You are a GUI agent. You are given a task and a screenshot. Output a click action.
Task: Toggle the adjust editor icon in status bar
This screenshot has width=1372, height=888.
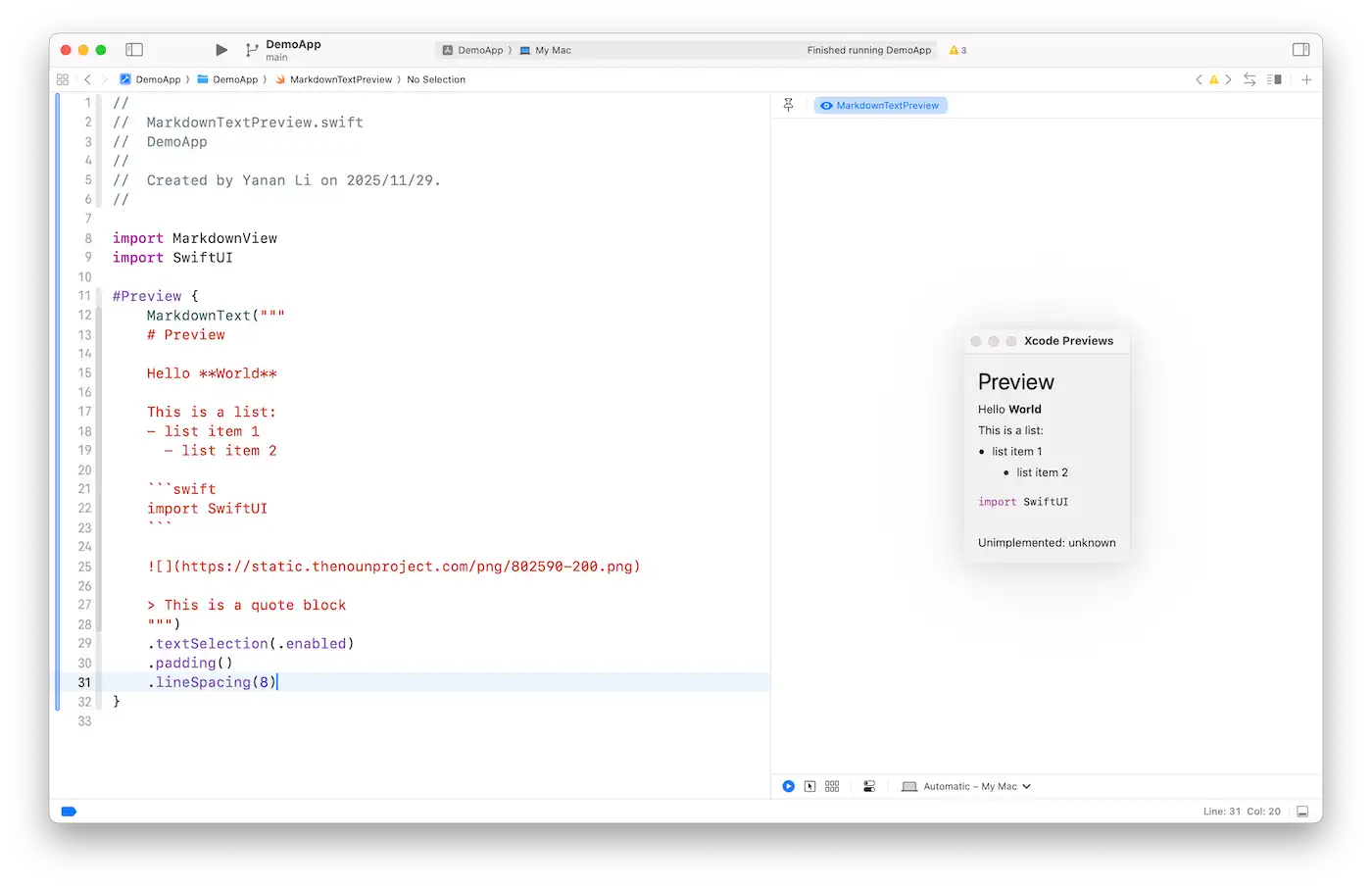tap(1302, 812)
